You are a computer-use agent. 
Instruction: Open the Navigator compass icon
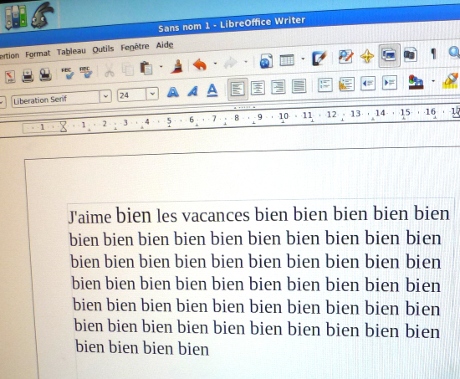tap(367, 56)
